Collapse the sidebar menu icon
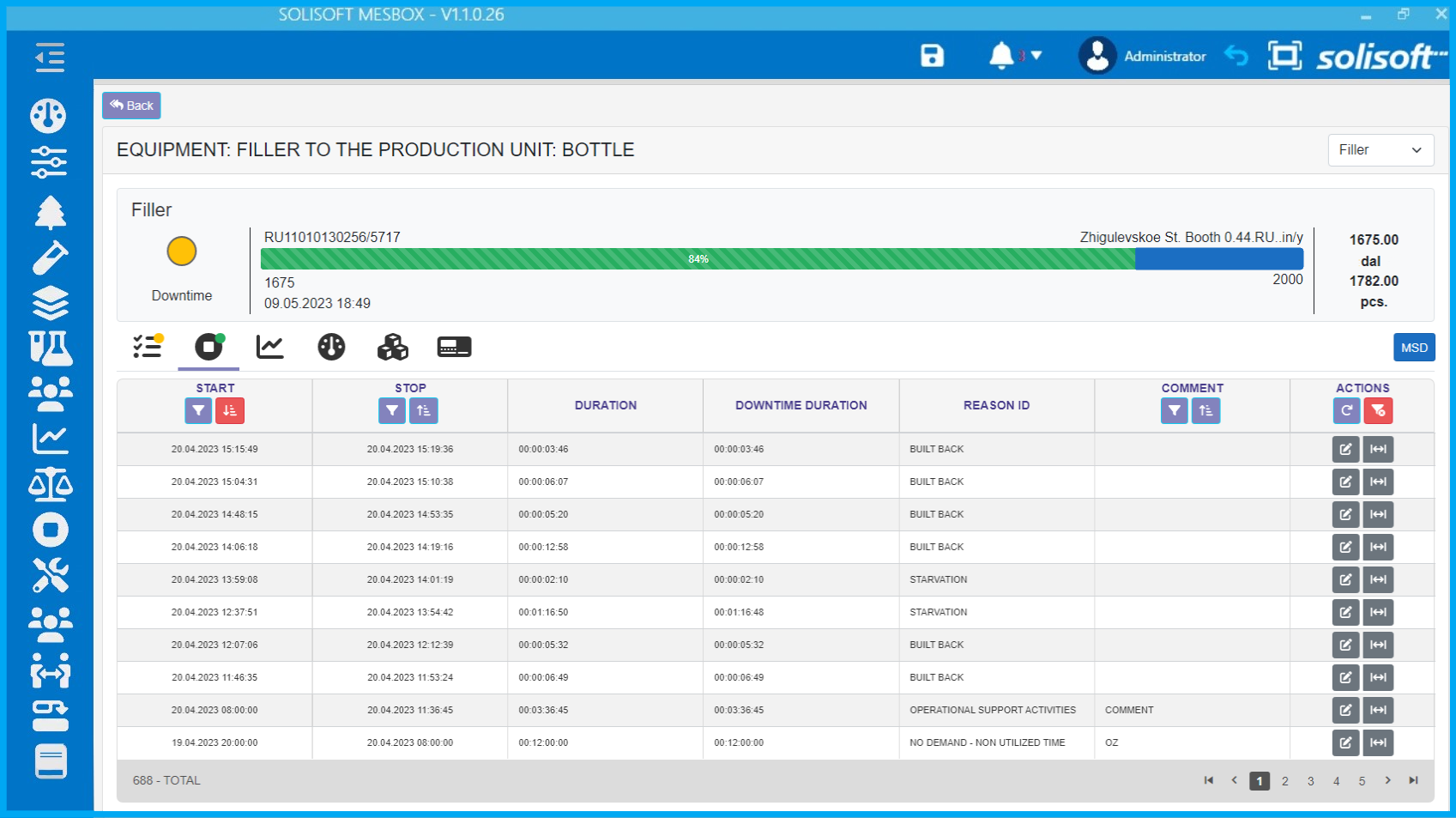Viewport: 1456px width, 818px height. click(x=50, y=58)
